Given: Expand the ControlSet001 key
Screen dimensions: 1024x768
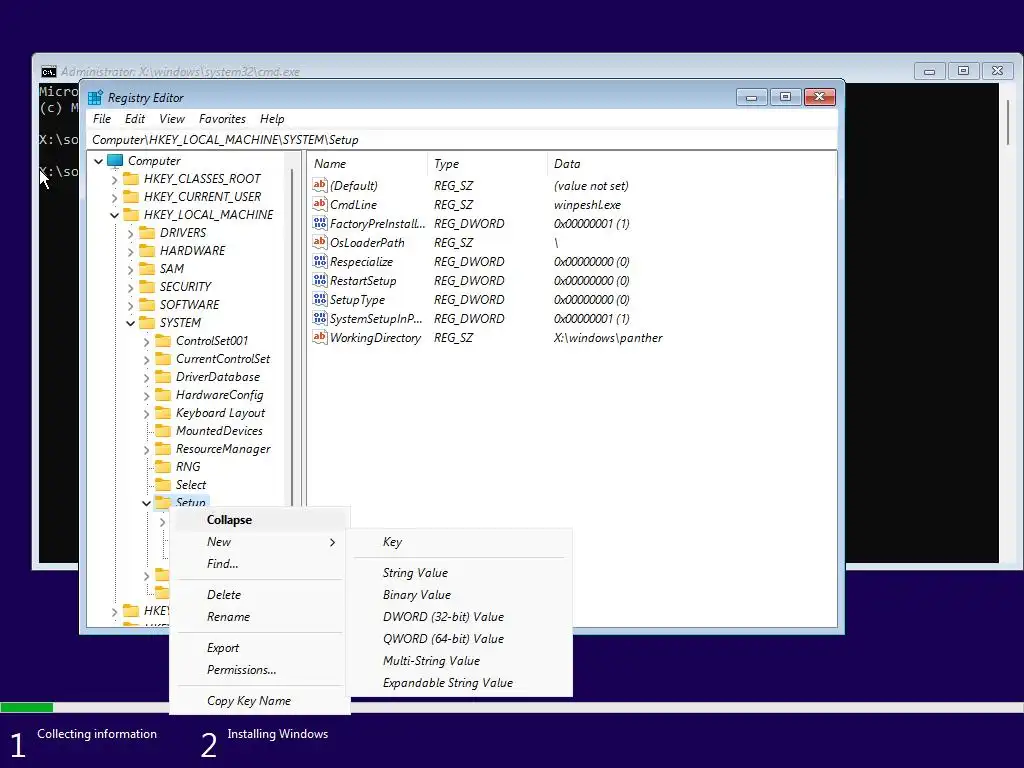Looking at the screenshot, I should pos(146,342).
